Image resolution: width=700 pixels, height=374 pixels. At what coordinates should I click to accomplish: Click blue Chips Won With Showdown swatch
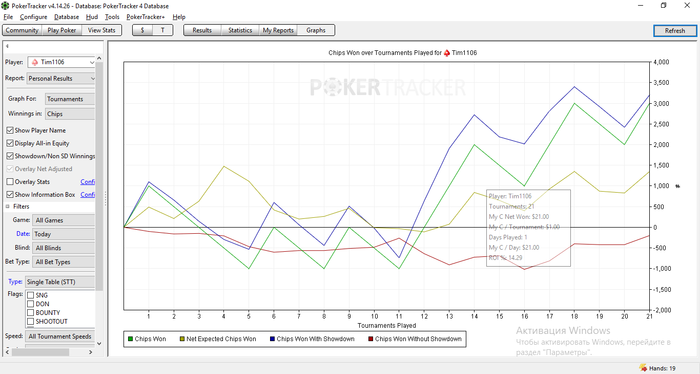272,339
